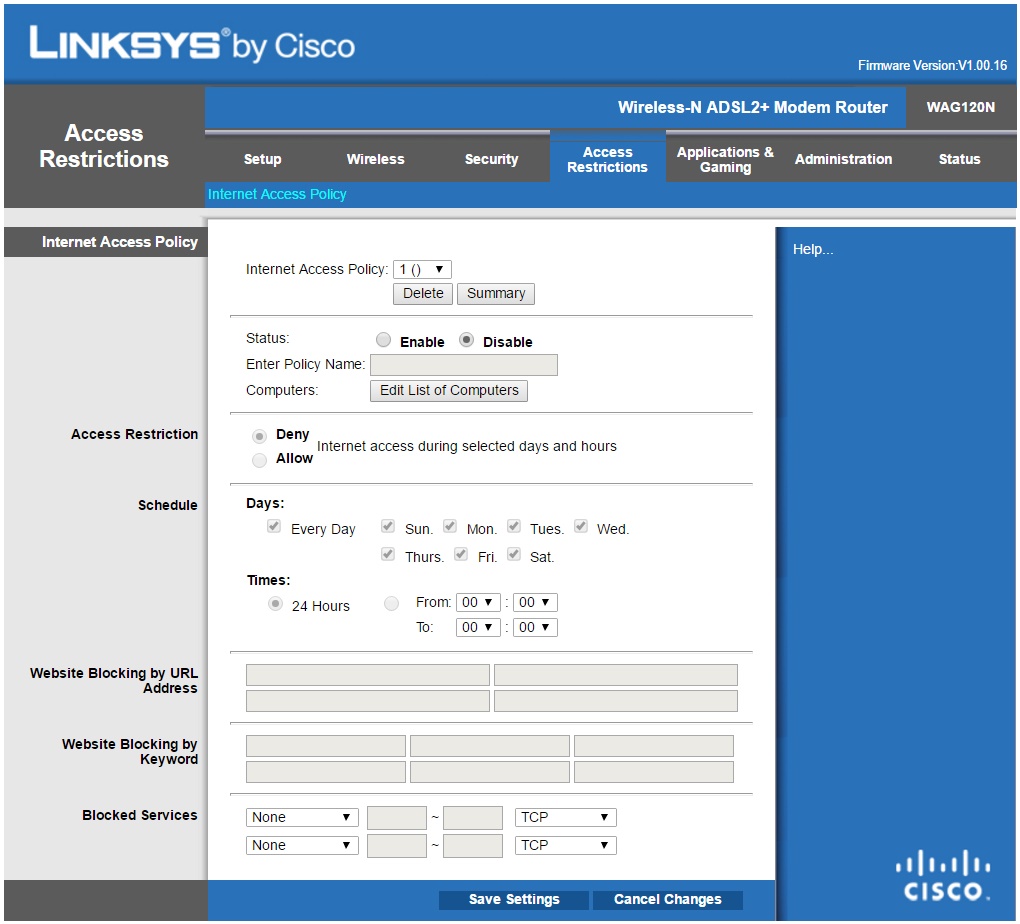This screenshot has height=924, width=1020.
Task: Toggle the Mon. checkbox
Action: tap(450, 526)
